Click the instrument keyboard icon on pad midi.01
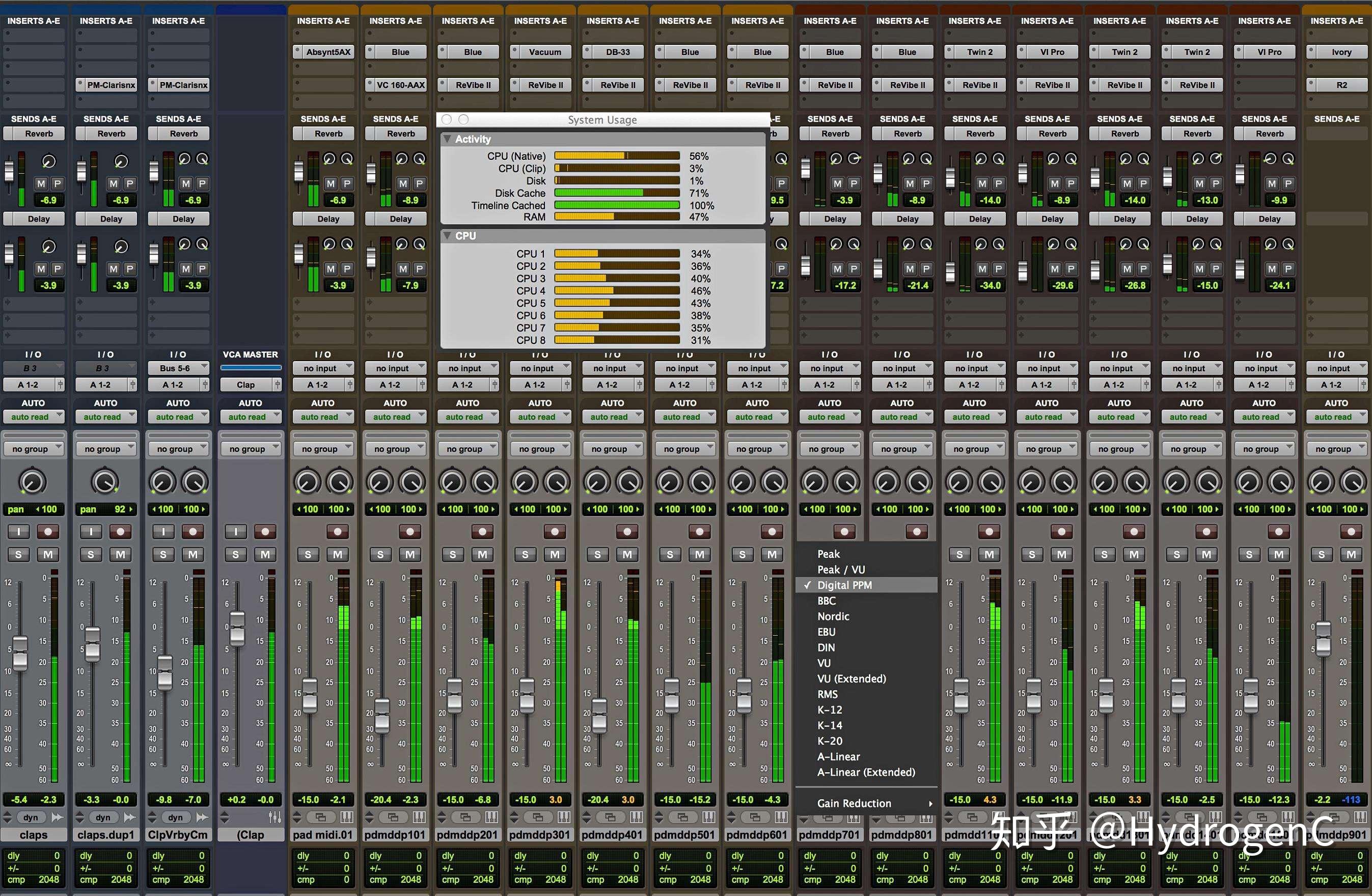Viewport: 1372px width, 896px height. point(347,817)
